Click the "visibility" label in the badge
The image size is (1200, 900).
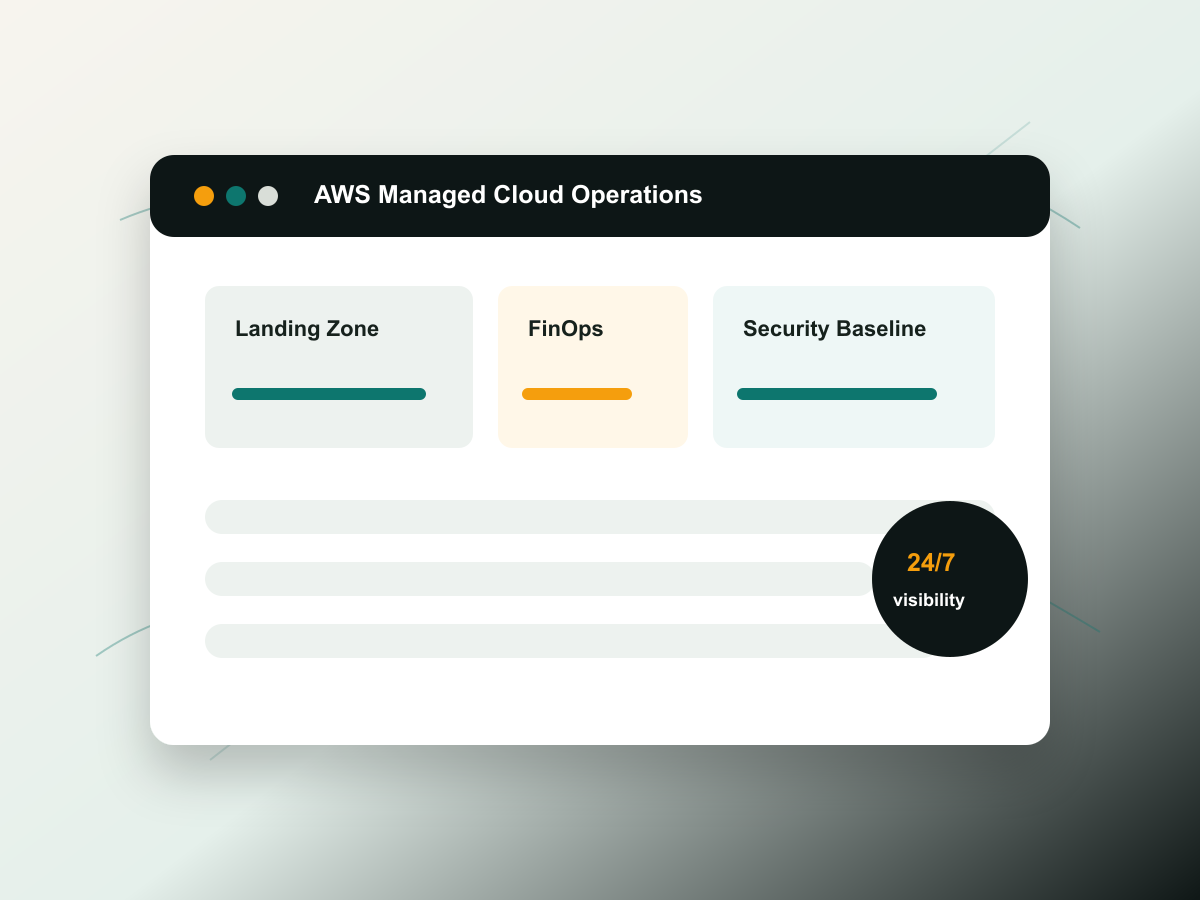(x=929, y=600)
